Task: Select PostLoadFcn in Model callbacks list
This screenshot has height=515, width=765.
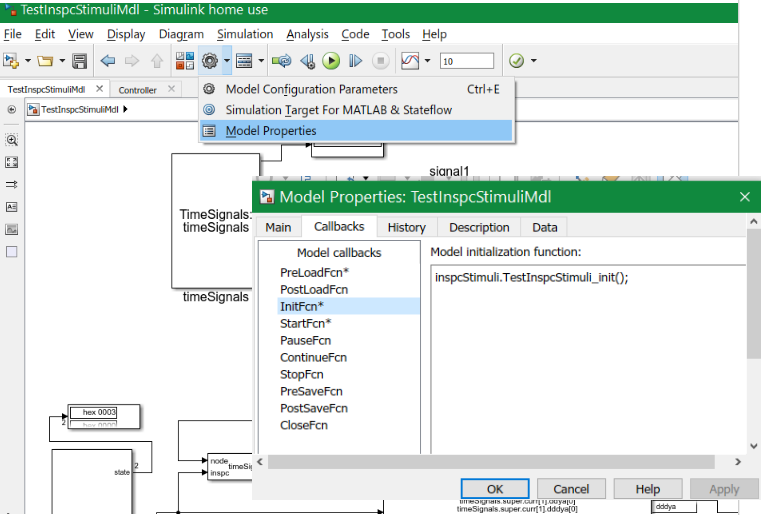Action: pyautogui.click(x=314, y=290)
